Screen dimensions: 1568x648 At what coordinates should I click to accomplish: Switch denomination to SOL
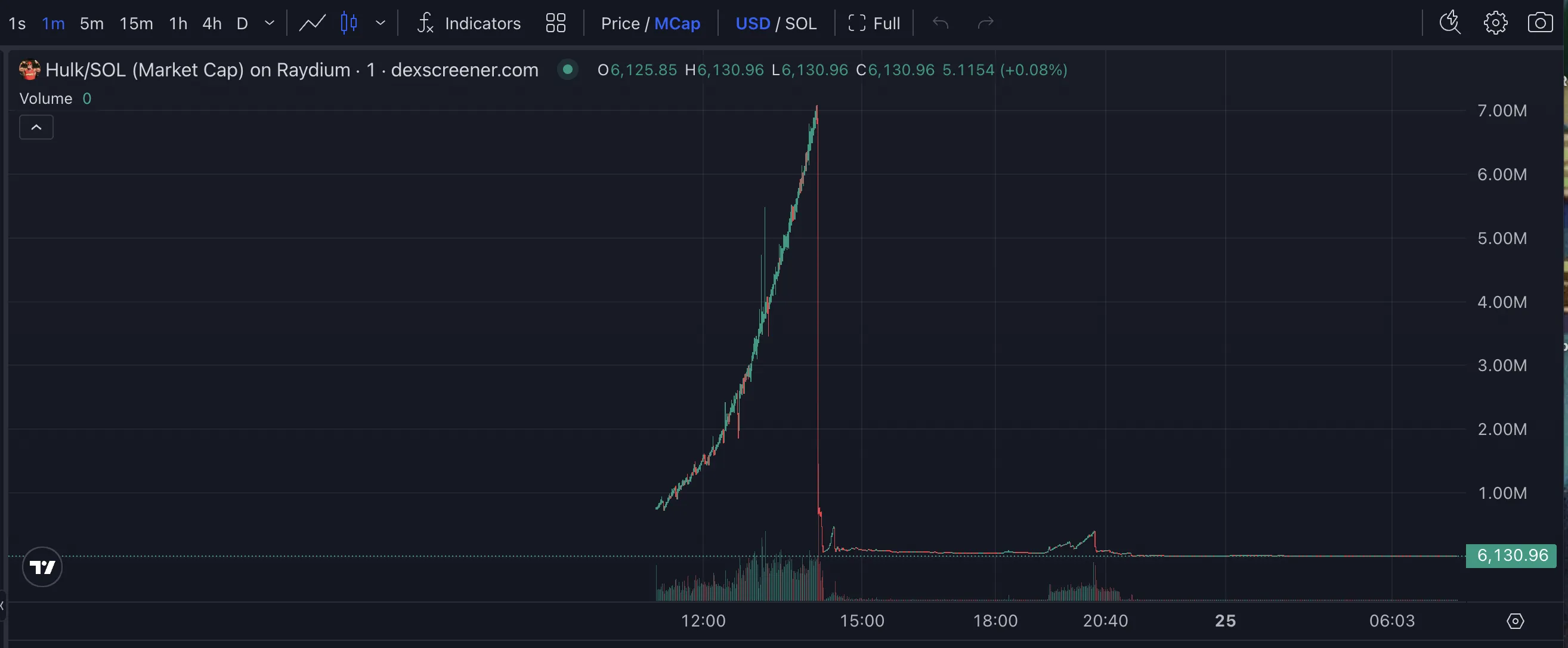pos(800,23)
